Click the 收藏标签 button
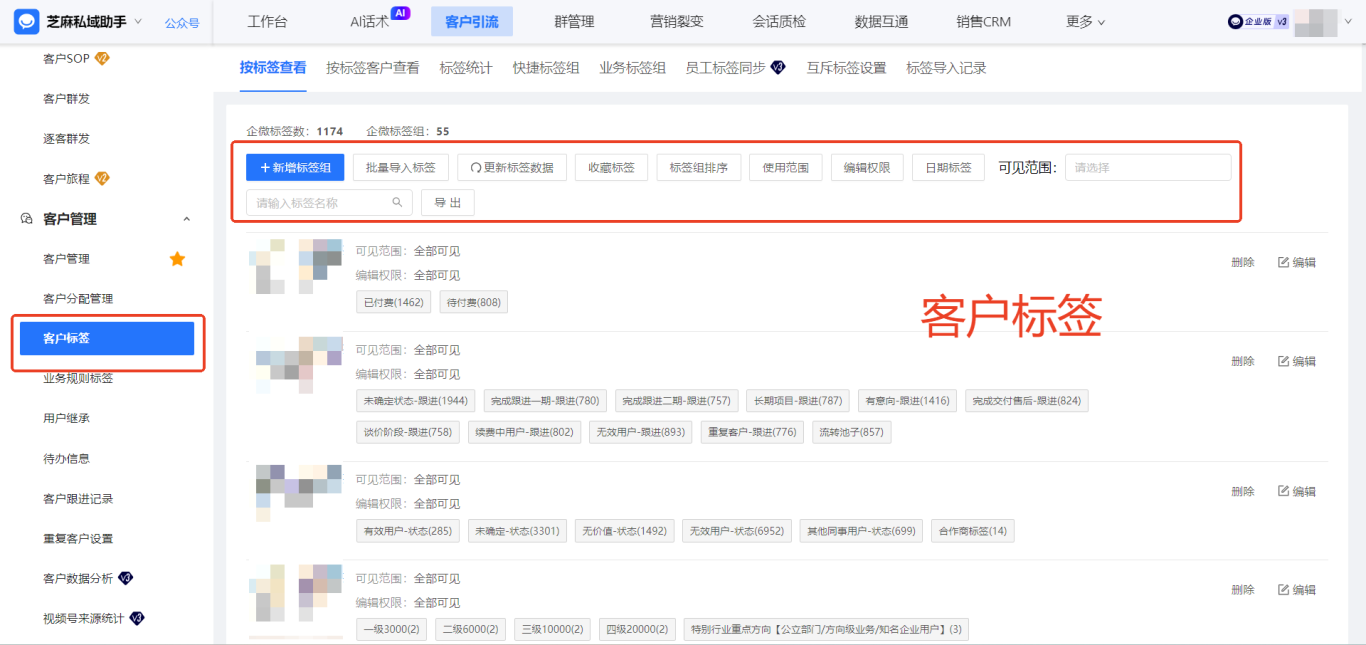 pyautogui.click(x=611, y=168)
